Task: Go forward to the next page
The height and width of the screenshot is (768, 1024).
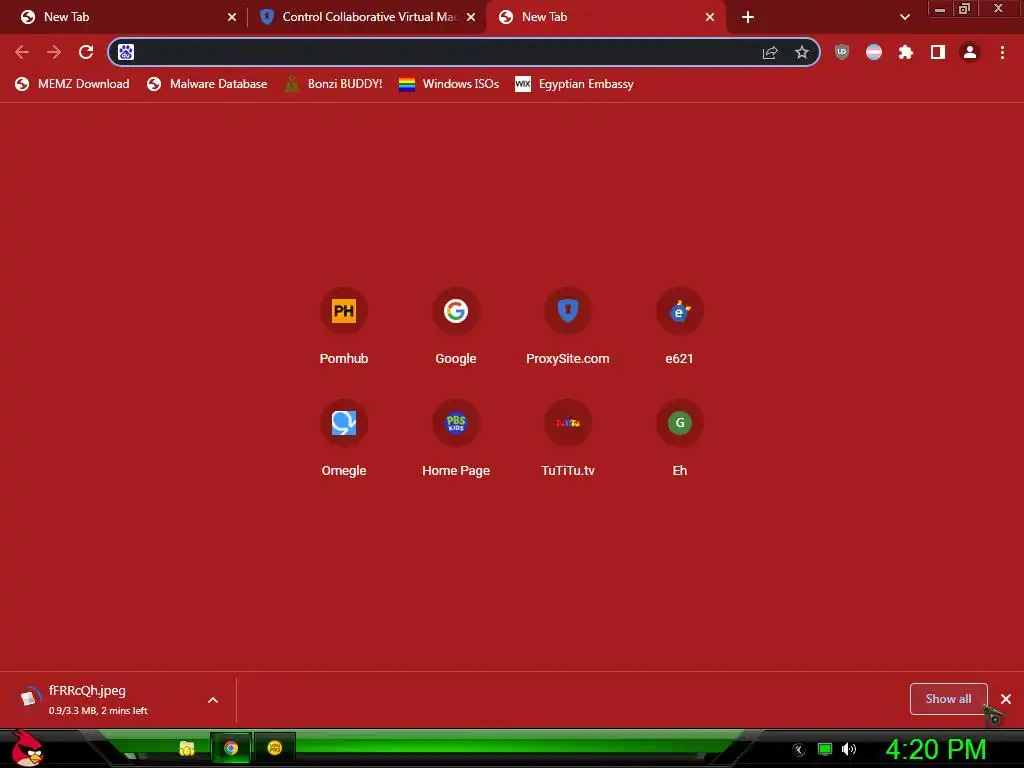Action: pyautogui.click(x=54, y=52)
